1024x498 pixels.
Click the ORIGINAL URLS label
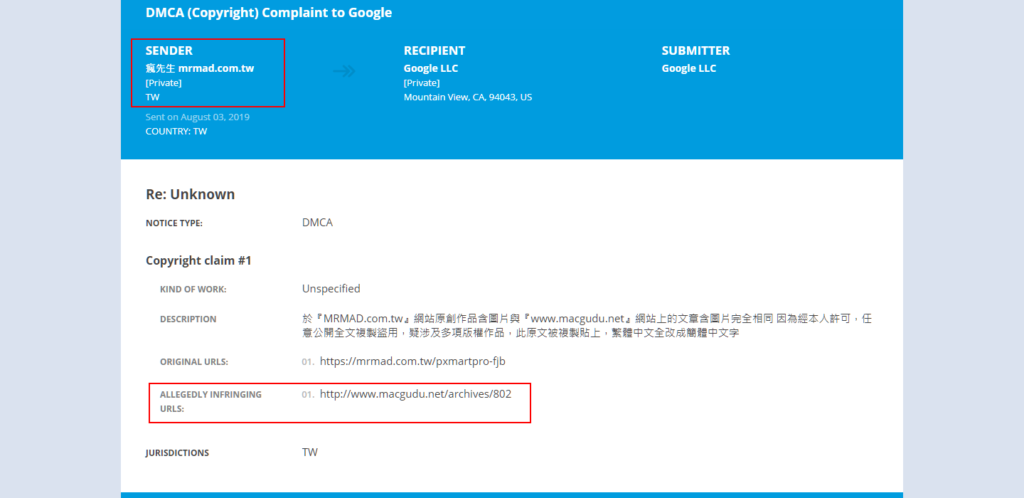click(194, 362)
